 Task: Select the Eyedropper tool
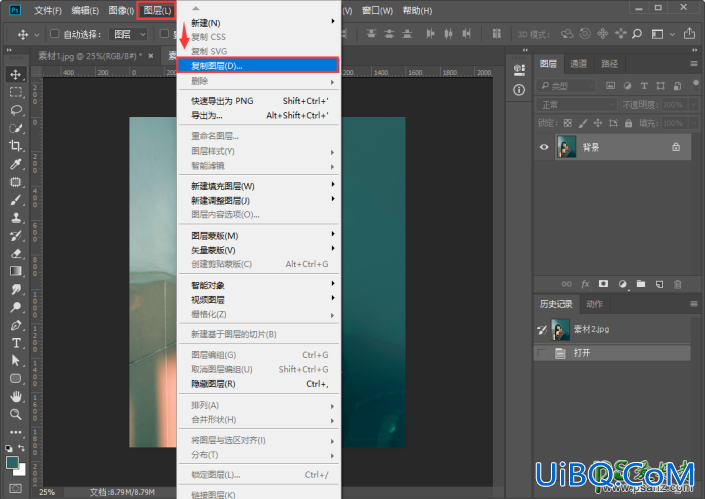16,164
